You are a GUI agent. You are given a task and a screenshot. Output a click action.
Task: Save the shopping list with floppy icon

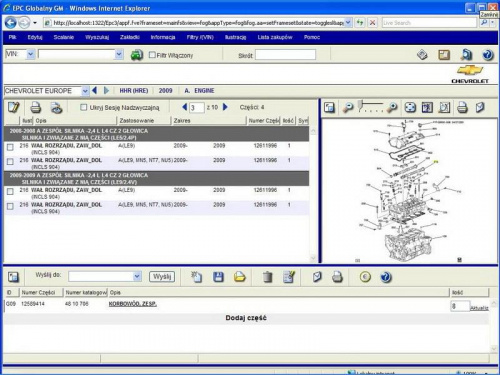[218, 277]
